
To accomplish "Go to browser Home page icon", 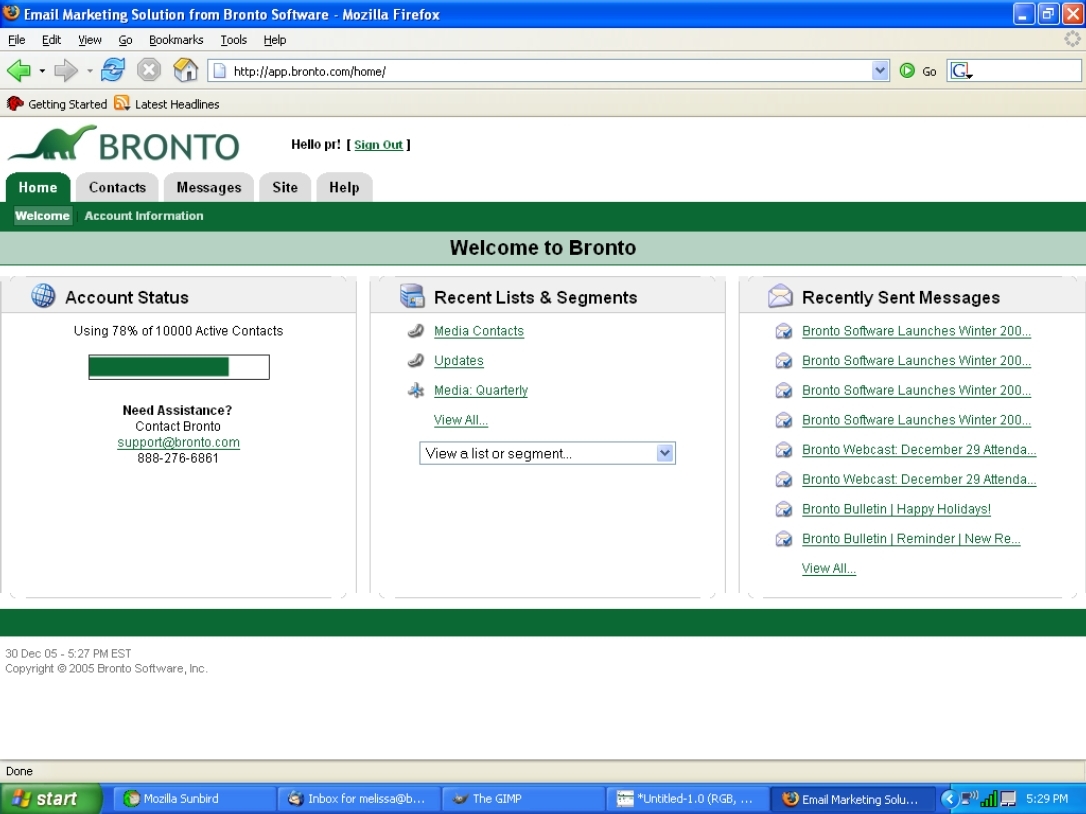I will [x=186, y=70].
